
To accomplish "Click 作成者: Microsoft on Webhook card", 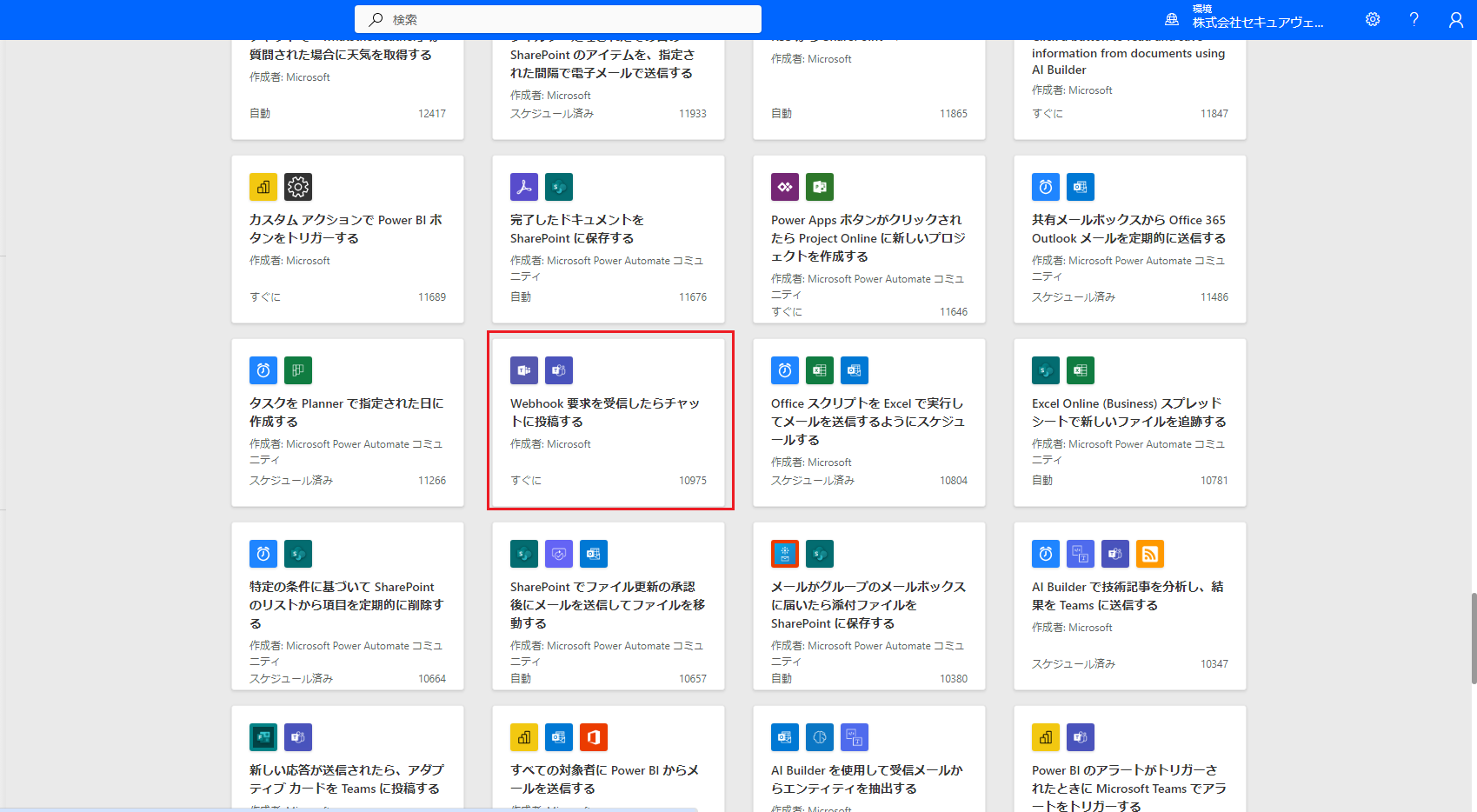I will (550, 443).
